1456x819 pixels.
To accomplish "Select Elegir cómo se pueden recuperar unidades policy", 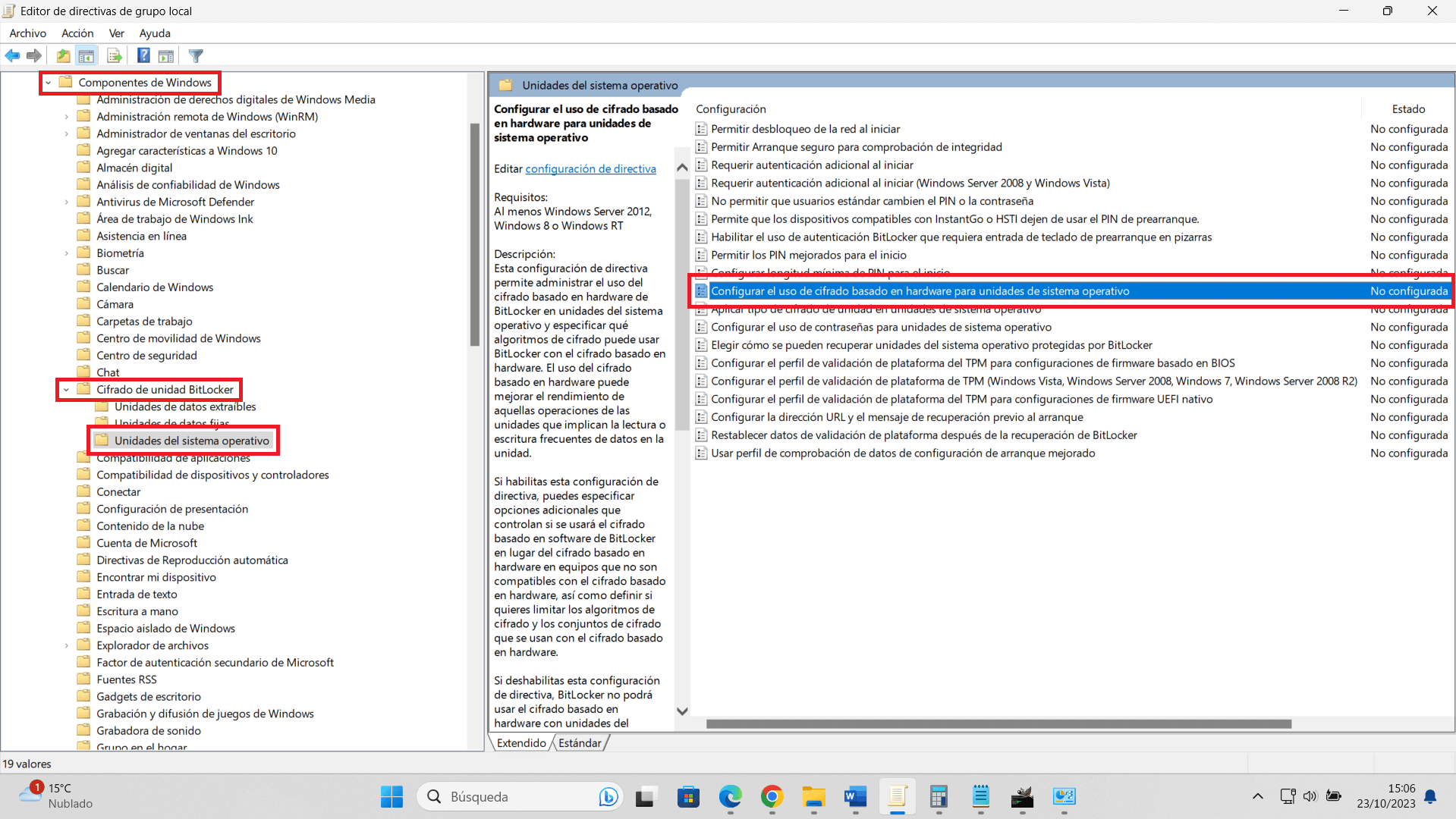I will 931,345.
